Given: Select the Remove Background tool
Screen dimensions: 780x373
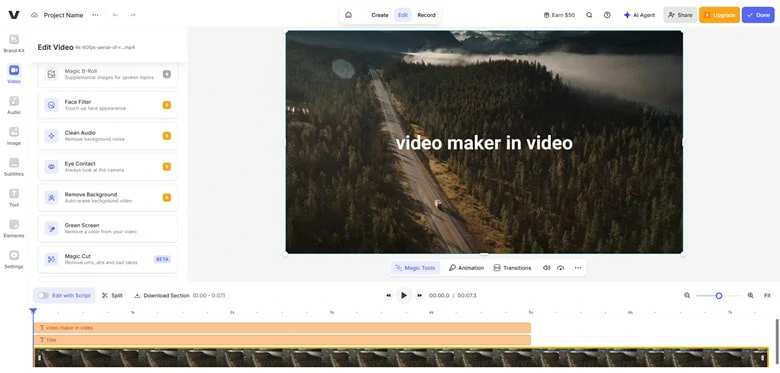Looking at the screenshot, I should [x=107, y=197].
